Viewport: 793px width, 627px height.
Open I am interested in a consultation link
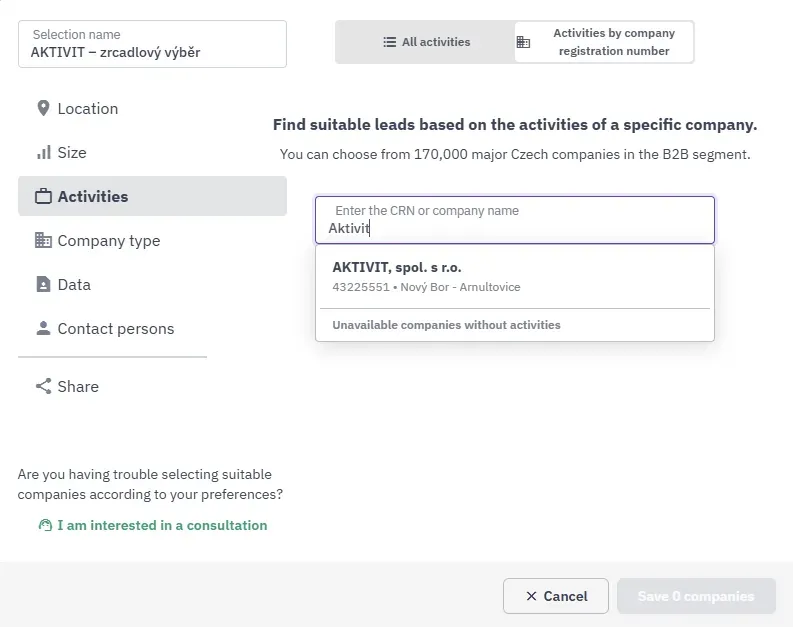(x=153, y=525)
